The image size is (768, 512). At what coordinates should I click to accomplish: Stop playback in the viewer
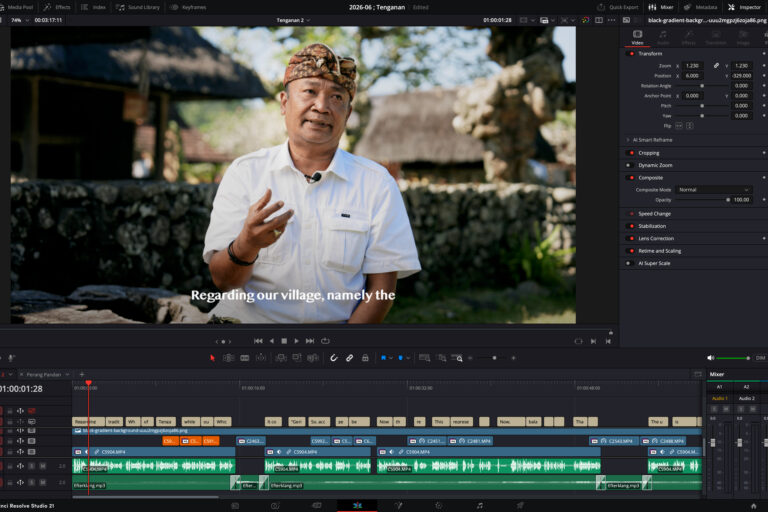click(x=284, y=341)
